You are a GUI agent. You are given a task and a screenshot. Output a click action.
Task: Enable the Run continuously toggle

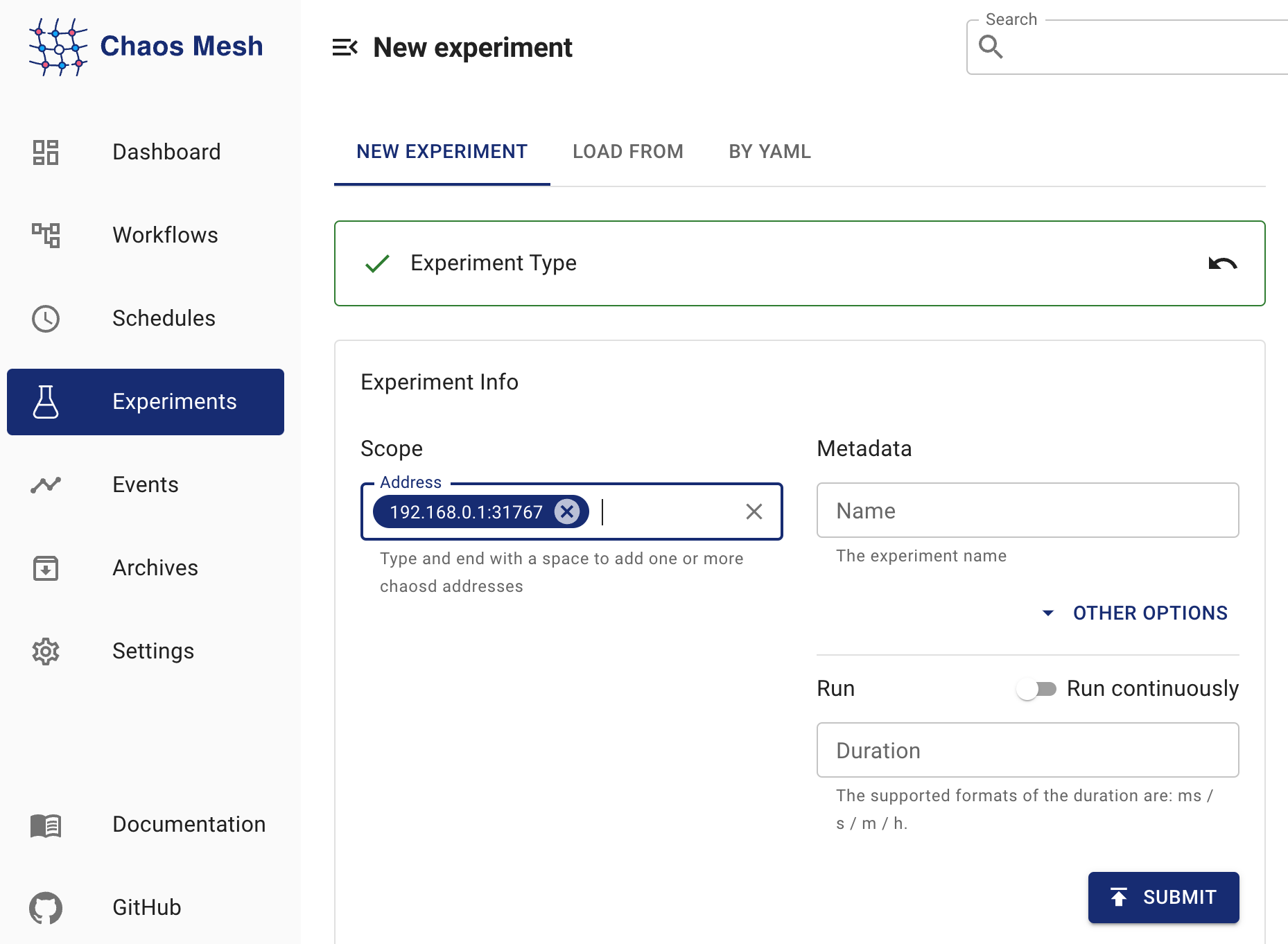1038,688
